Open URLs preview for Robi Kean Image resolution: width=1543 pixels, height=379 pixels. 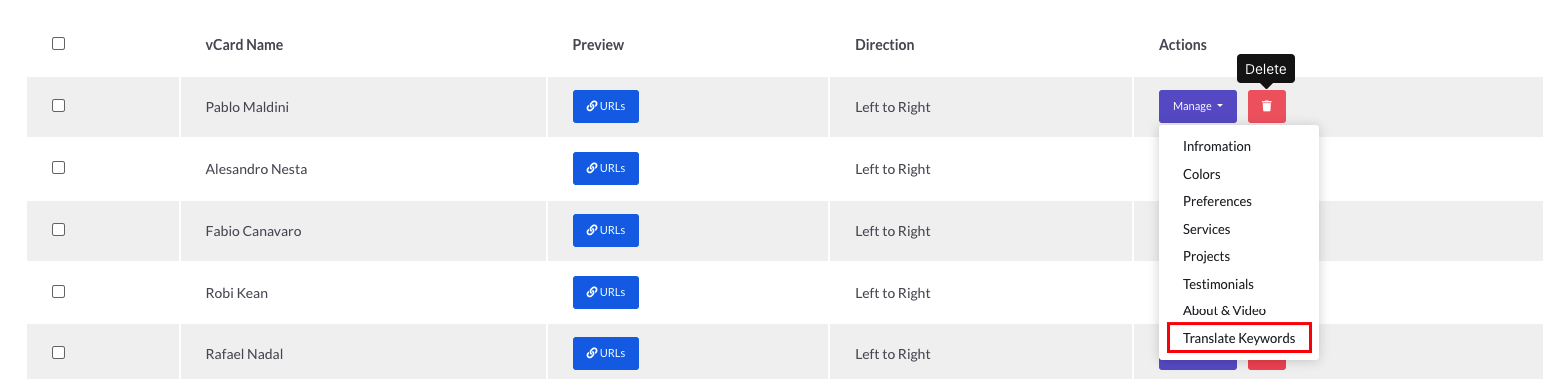(605, 292)
